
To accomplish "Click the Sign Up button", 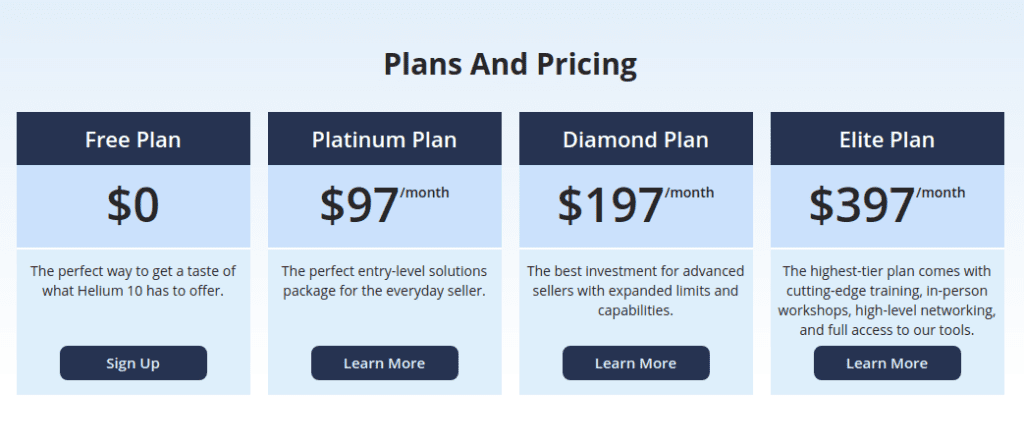I will pos(133,363).
